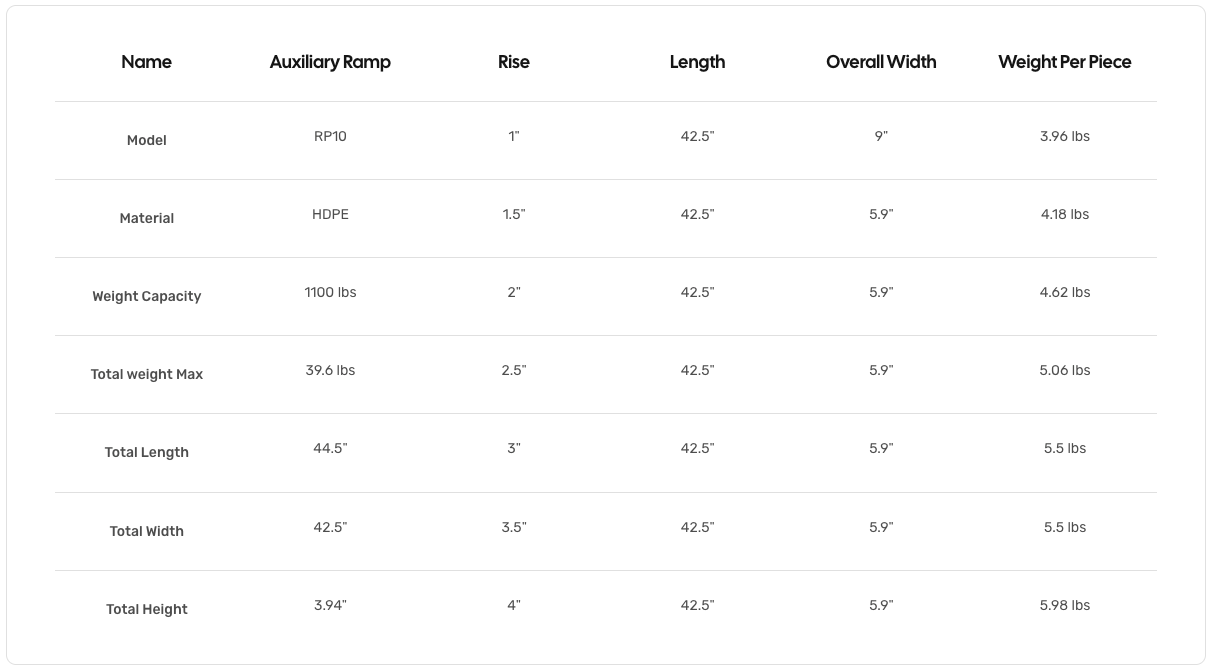
Task: Click the Weight Per Piece header
Action: pyautogui.click(x=1064, y=62)
